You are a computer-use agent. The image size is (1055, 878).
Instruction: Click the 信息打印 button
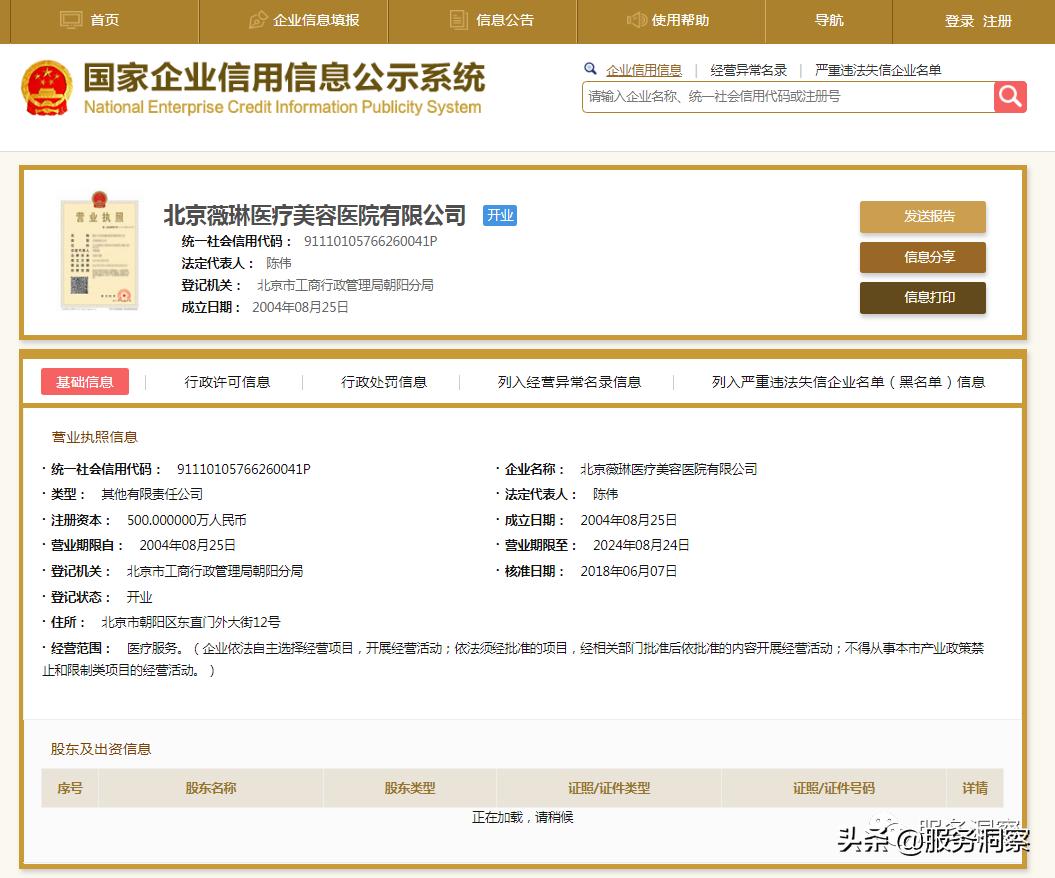click(x=922, y=297)
